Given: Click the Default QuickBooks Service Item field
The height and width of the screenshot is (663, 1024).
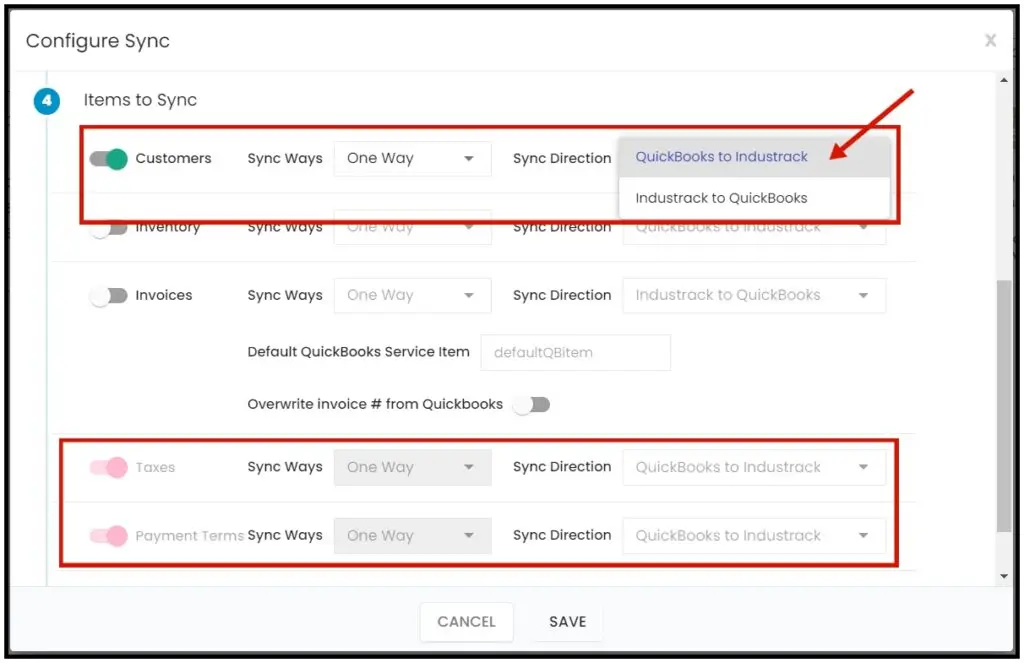Looking at the screenshot, I should pyautogui.click(x=575, y=353).
